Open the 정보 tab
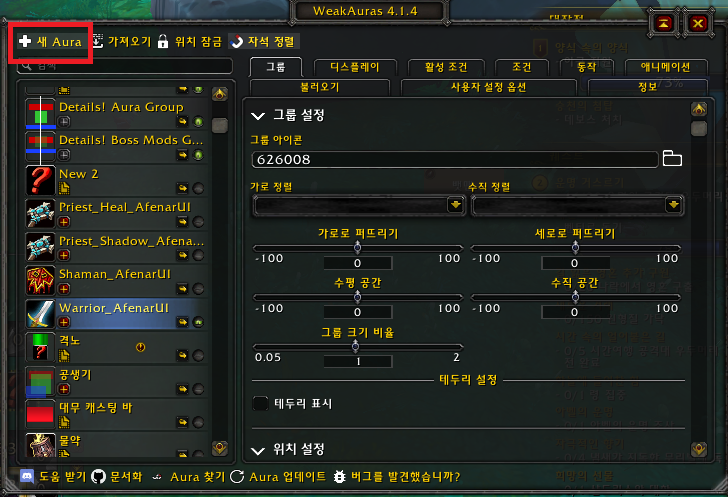The width and height of the screenshot is (728, 497). coord(648,87)
